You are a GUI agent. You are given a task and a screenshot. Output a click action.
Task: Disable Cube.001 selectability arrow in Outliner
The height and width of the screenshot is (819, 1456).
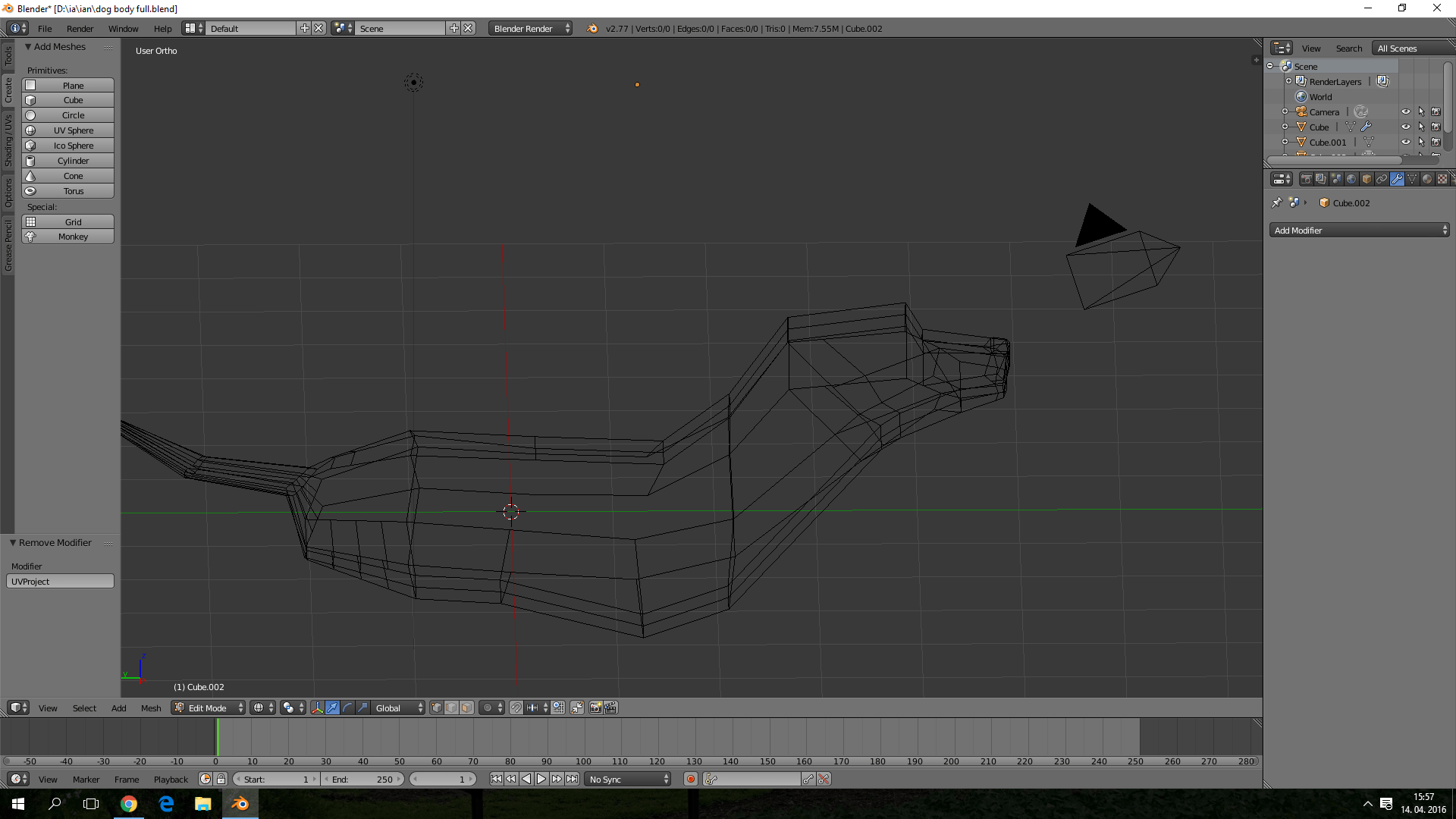(1423, 142)
